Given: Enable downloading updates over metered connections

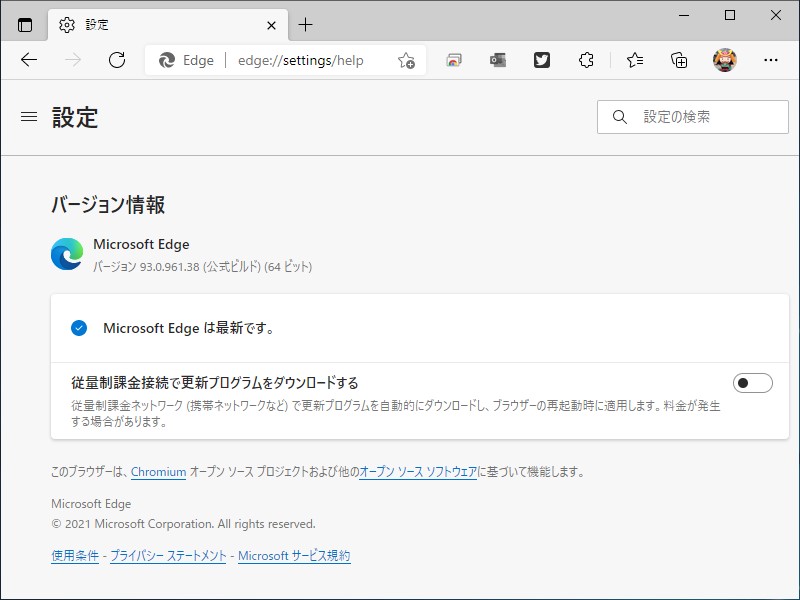Looking at the screenshot, I should [753, 383].
